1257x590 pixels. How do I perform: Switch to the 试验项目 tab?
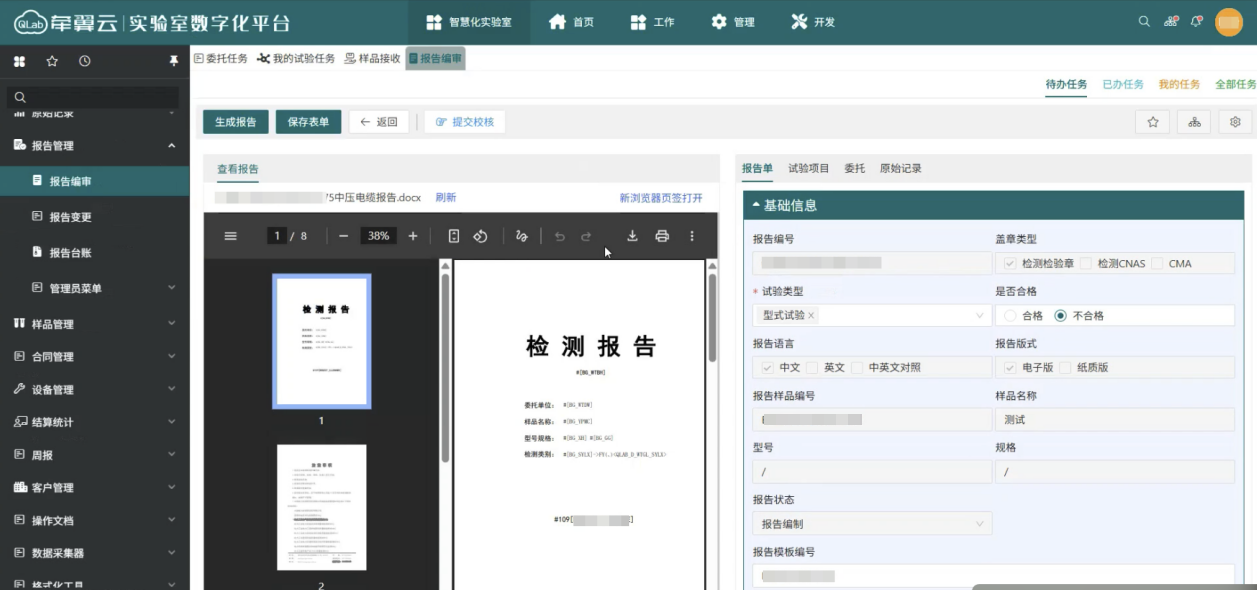(x=808, y=169)
